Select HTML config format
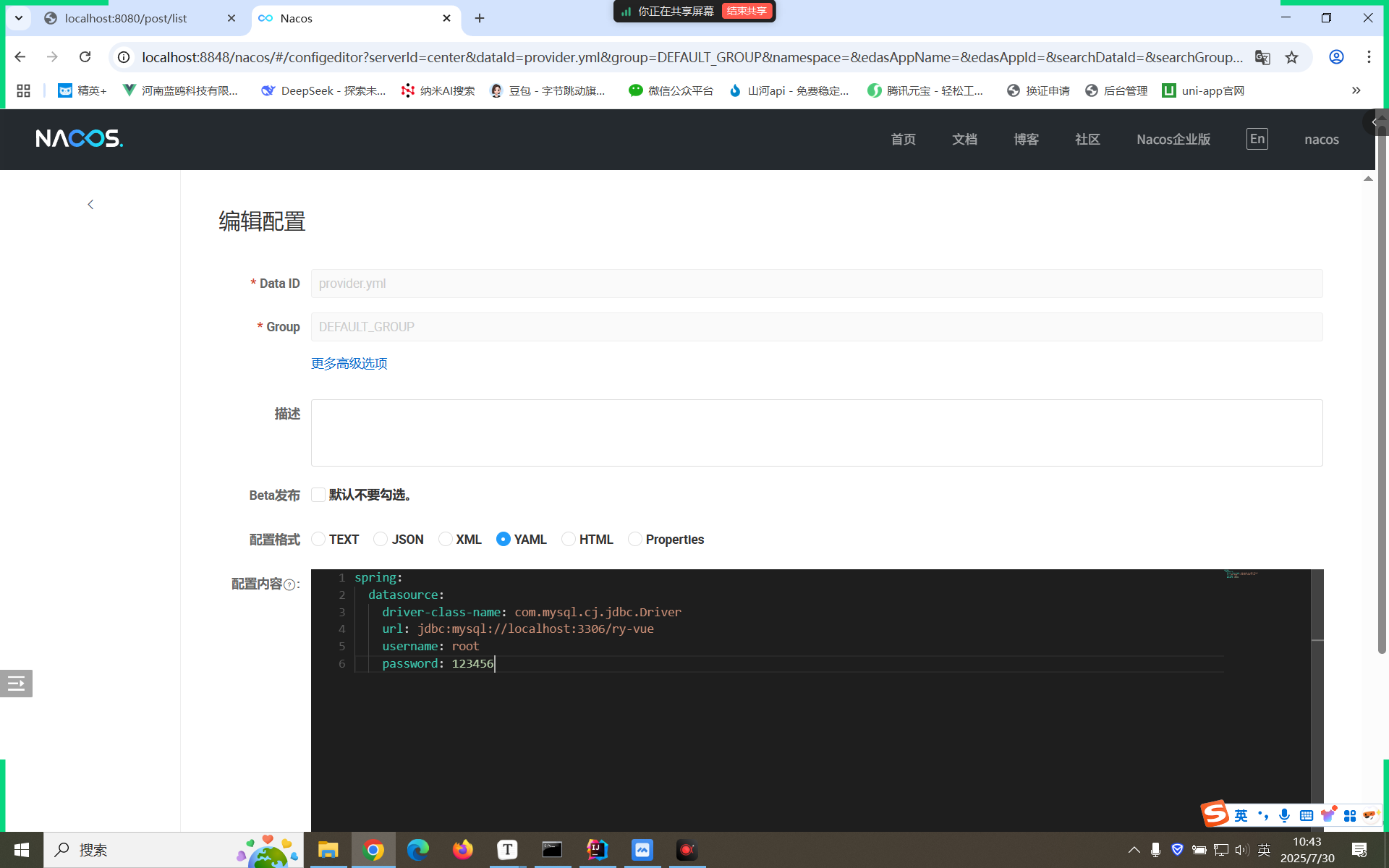This screenshot has height=868, width=1389. click(569, 539)
